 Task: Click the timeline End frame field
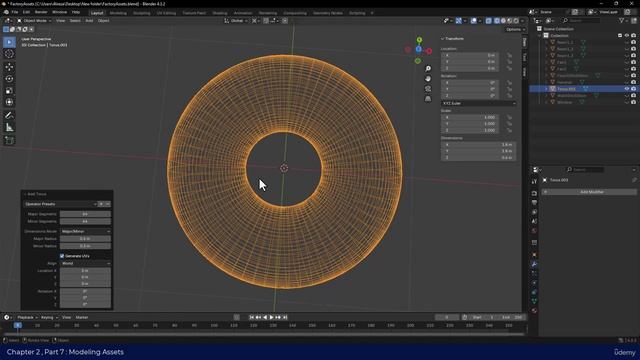512,317
